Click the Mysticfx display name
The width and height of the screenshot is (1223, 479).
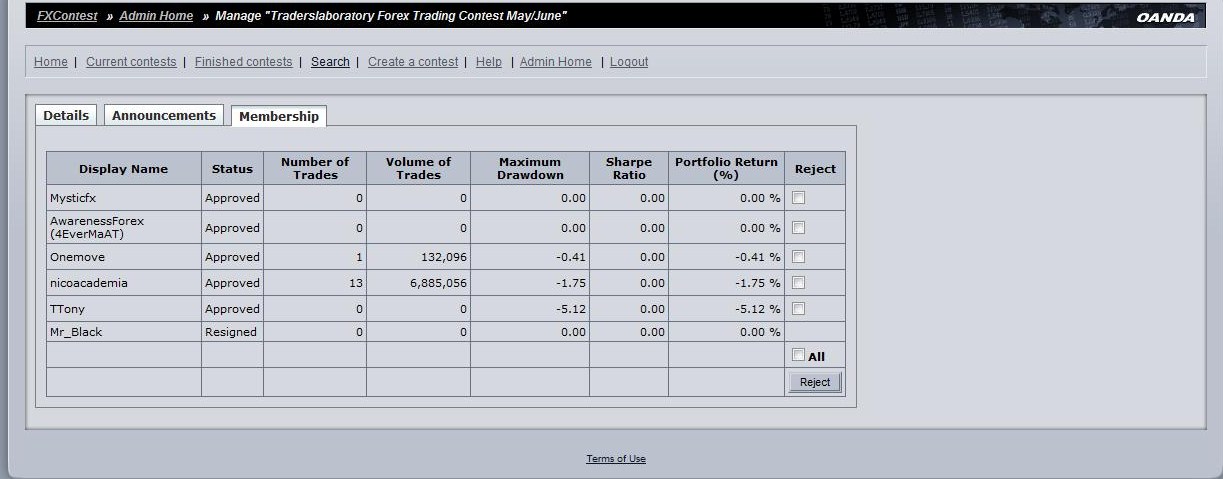click(73, 198)
